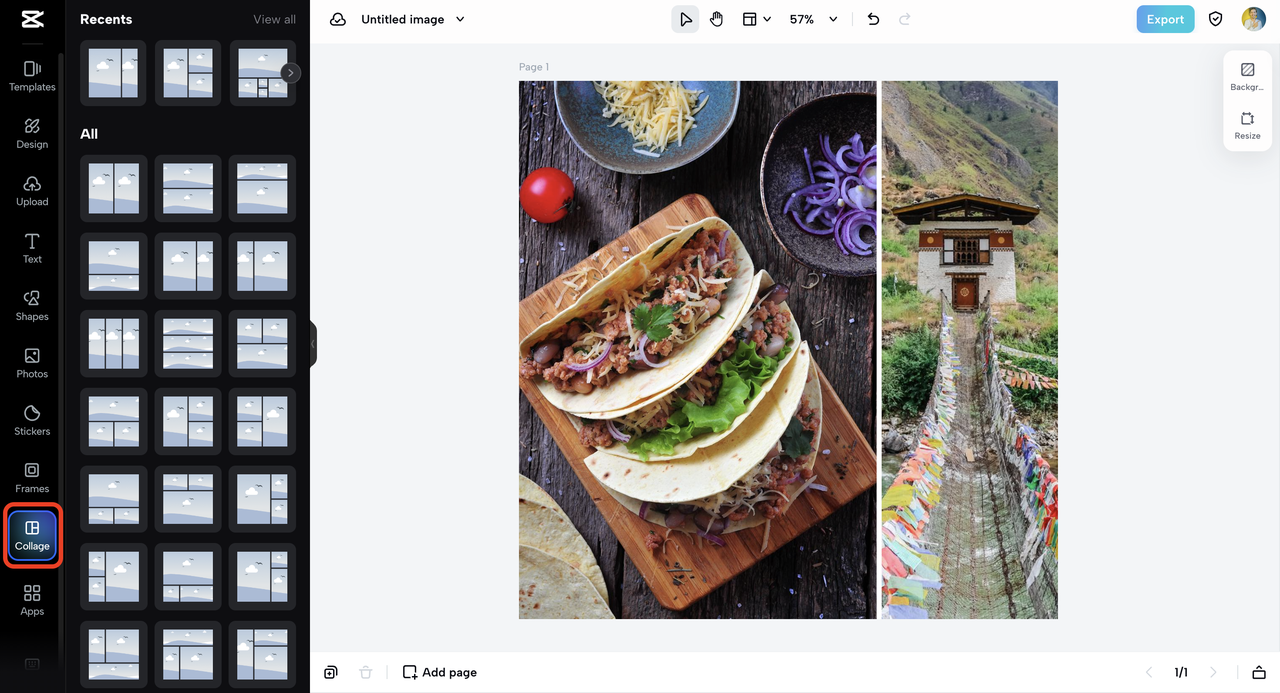Click the redo arrow
This screenshot has height=693, width=1280.
click(x=905, y=19)
